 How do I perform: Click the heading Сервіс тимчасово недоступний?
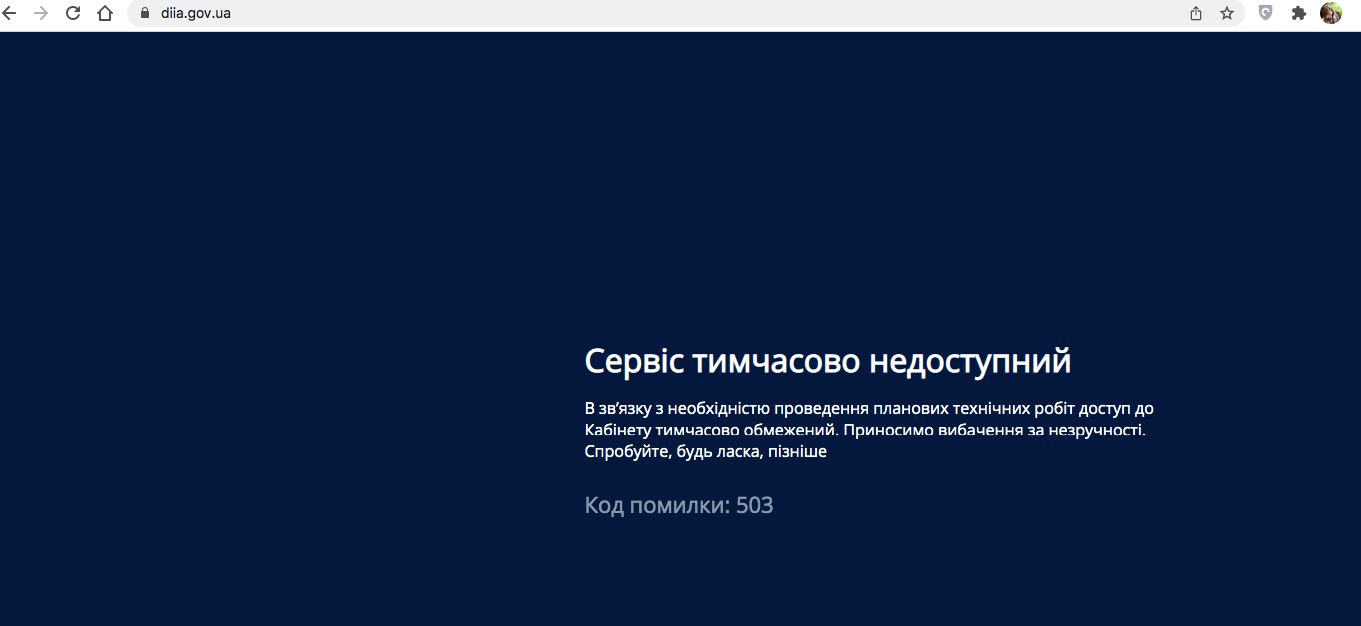tap(827, 361)
